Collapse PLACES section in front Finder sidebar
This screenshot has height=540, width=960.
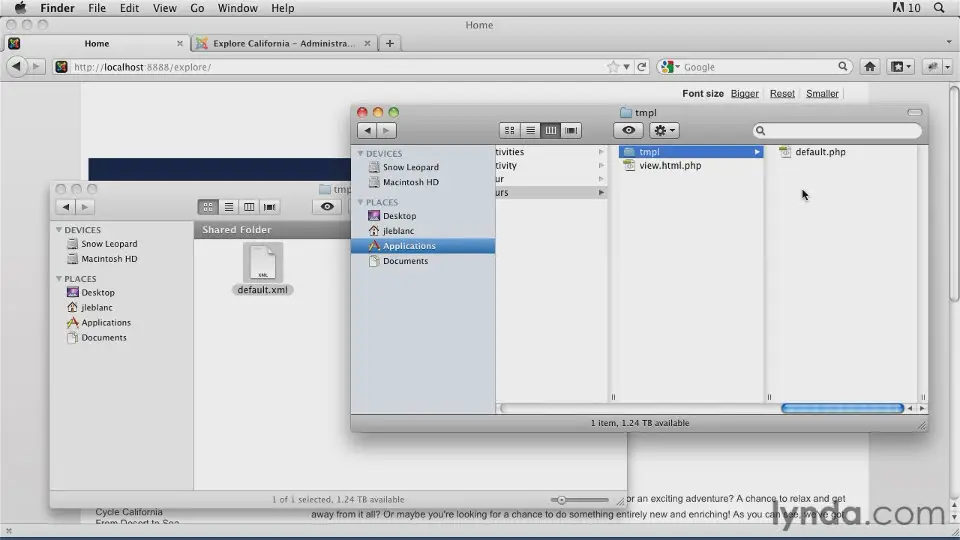pyautogui.click(x=361, y=202)
